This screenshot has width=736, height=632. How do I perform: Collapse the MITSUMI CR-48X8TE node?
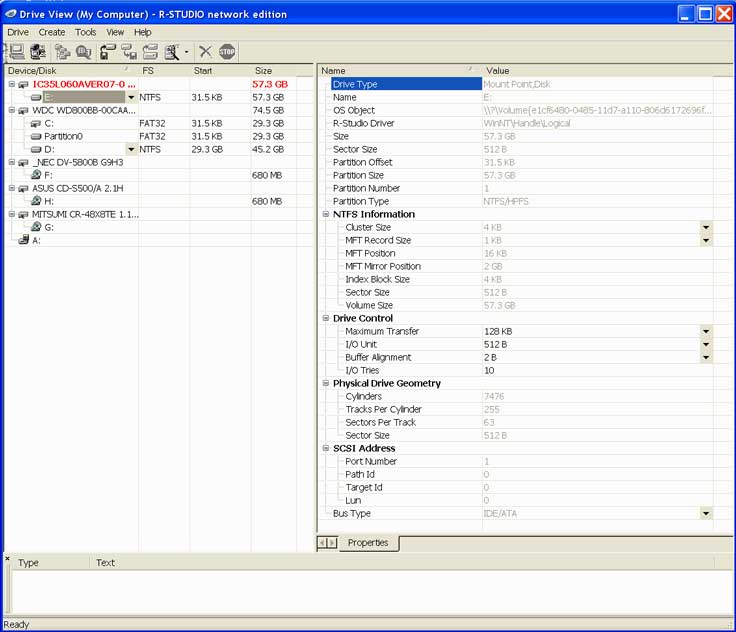click(x=12, y=214)
